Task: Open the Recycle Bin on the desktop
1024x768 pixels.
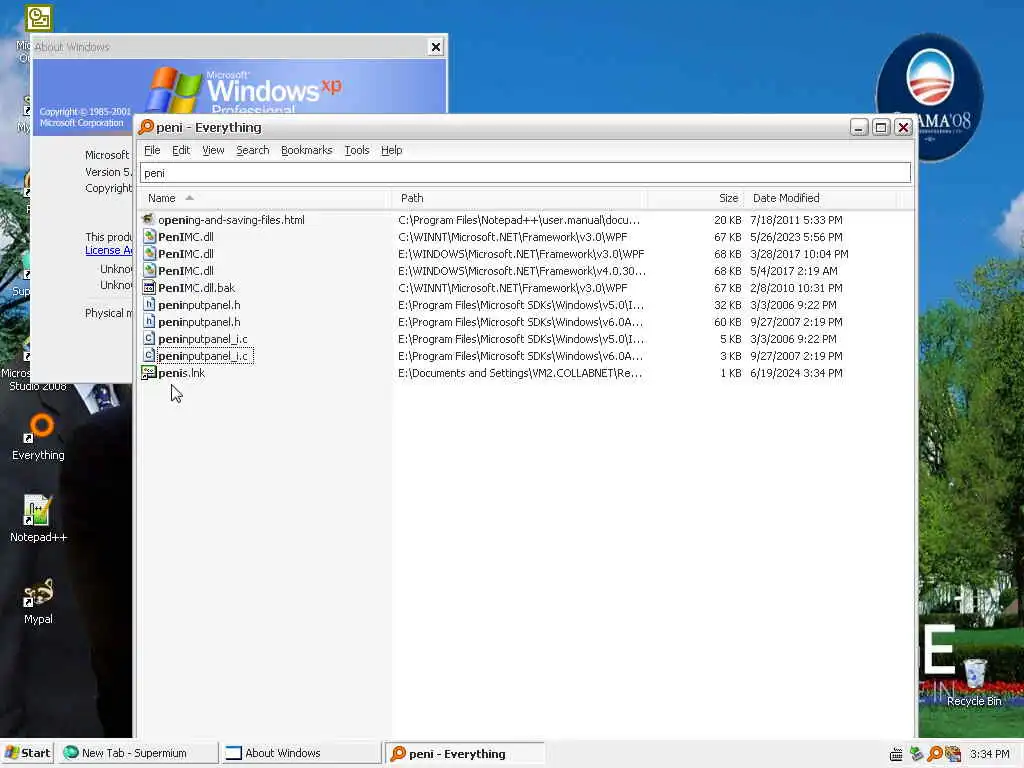Action: point(974,682)
